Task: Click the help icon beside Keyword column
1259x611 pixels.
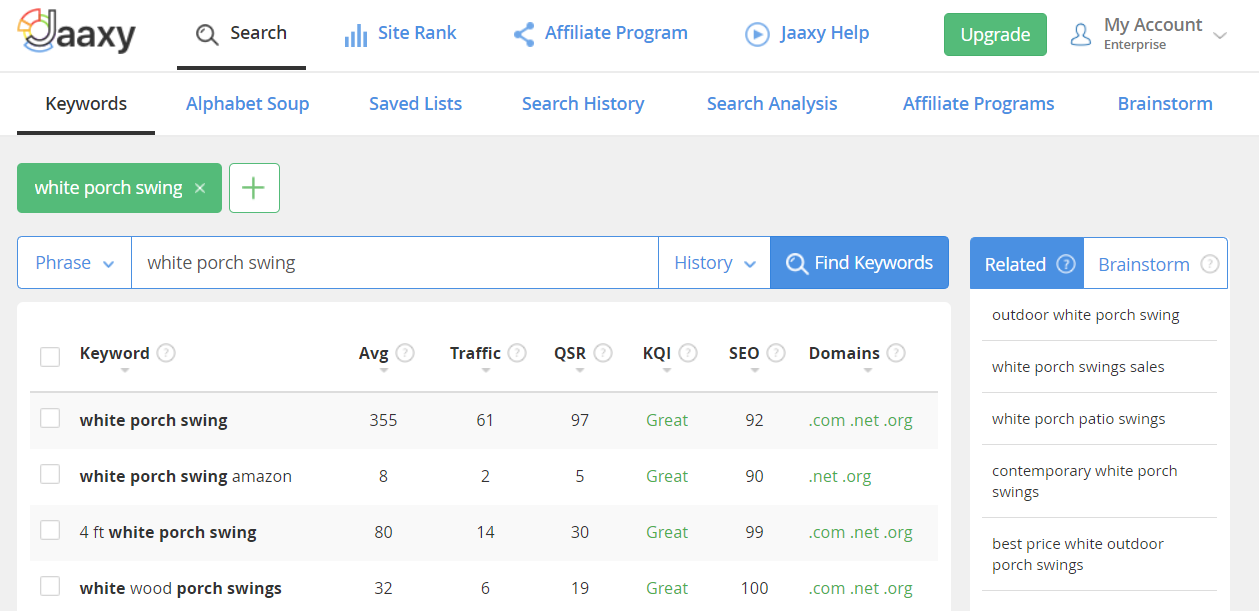Action: point(166,353)
